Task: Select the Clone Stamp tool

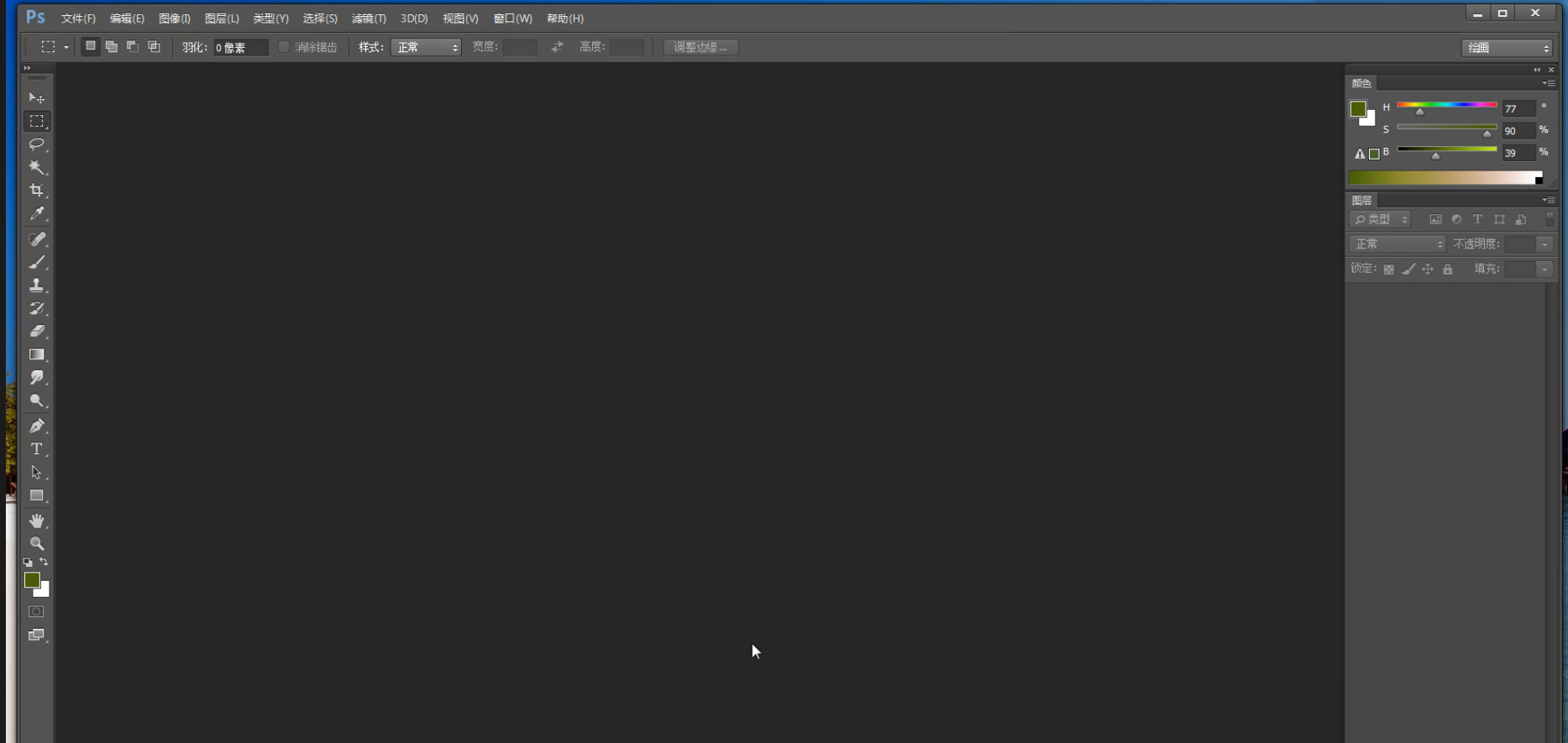Action: 36,285
